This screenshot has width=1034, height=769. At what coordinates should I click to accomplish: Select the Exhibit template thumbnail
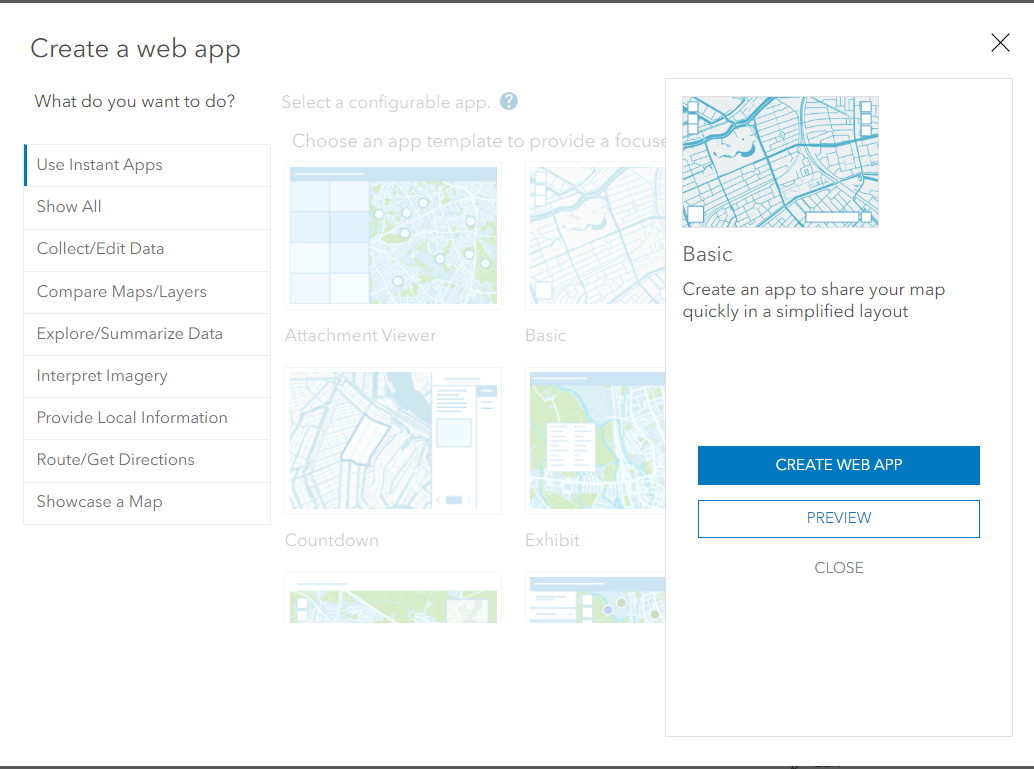point(596,440)
